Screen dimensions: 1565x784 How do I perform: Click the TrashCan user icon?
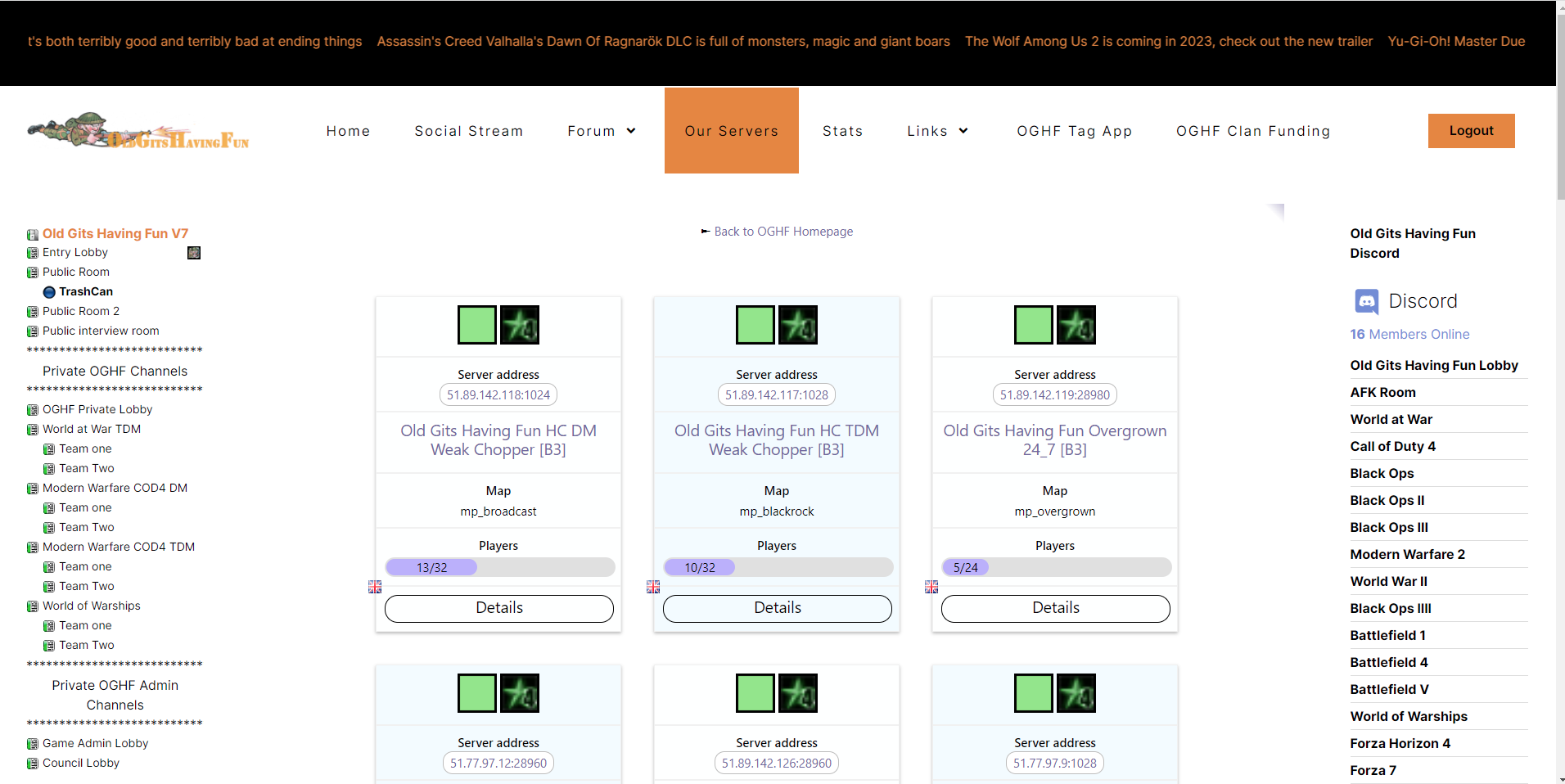49,292
